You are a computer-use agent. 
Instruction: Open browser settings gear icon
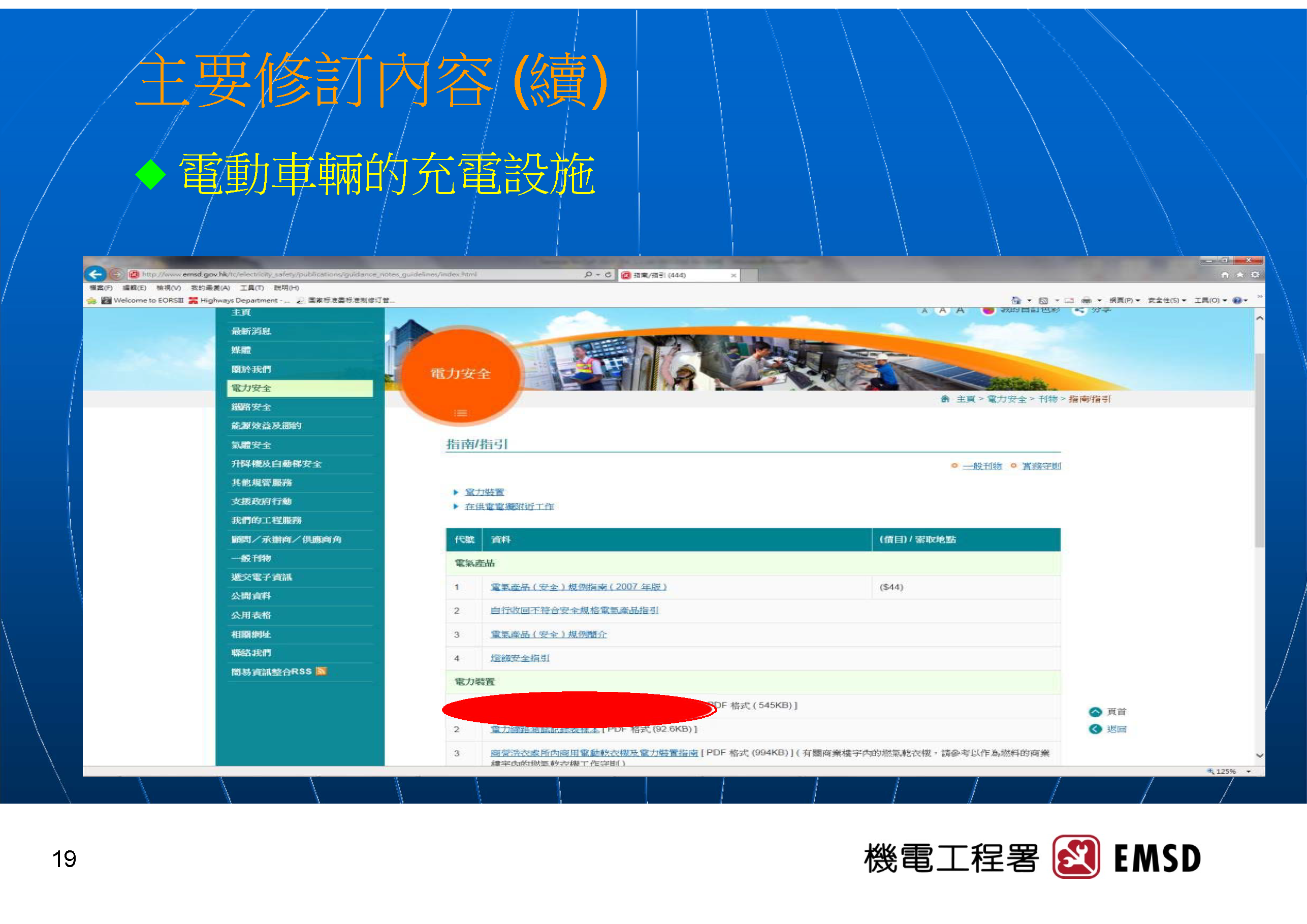click(x=1255, y=275)
